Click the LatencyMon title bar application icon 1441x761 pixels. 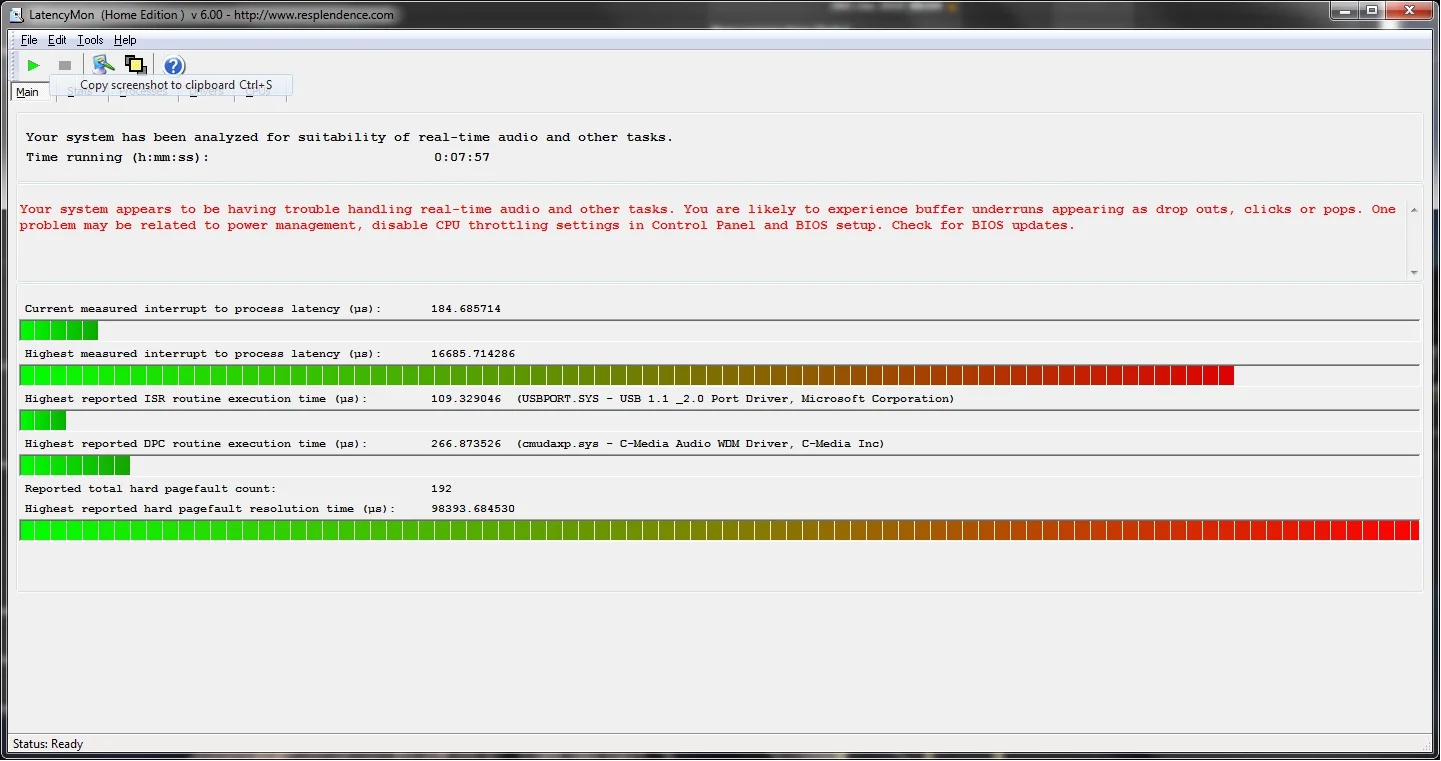tap(17, 14)
